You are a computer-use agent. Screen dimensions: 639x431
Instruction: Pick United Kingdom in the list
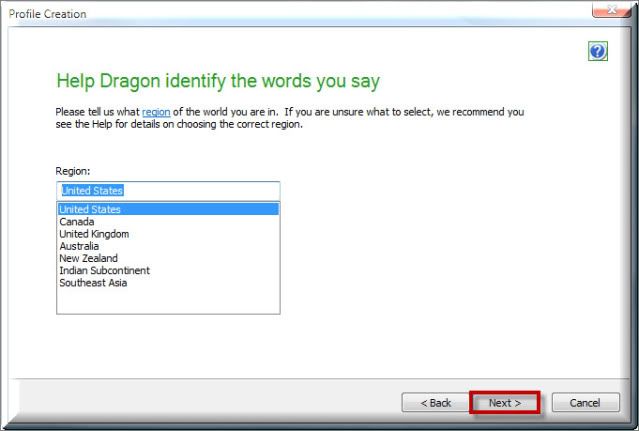pyautogui.click(x=168, y=234)
